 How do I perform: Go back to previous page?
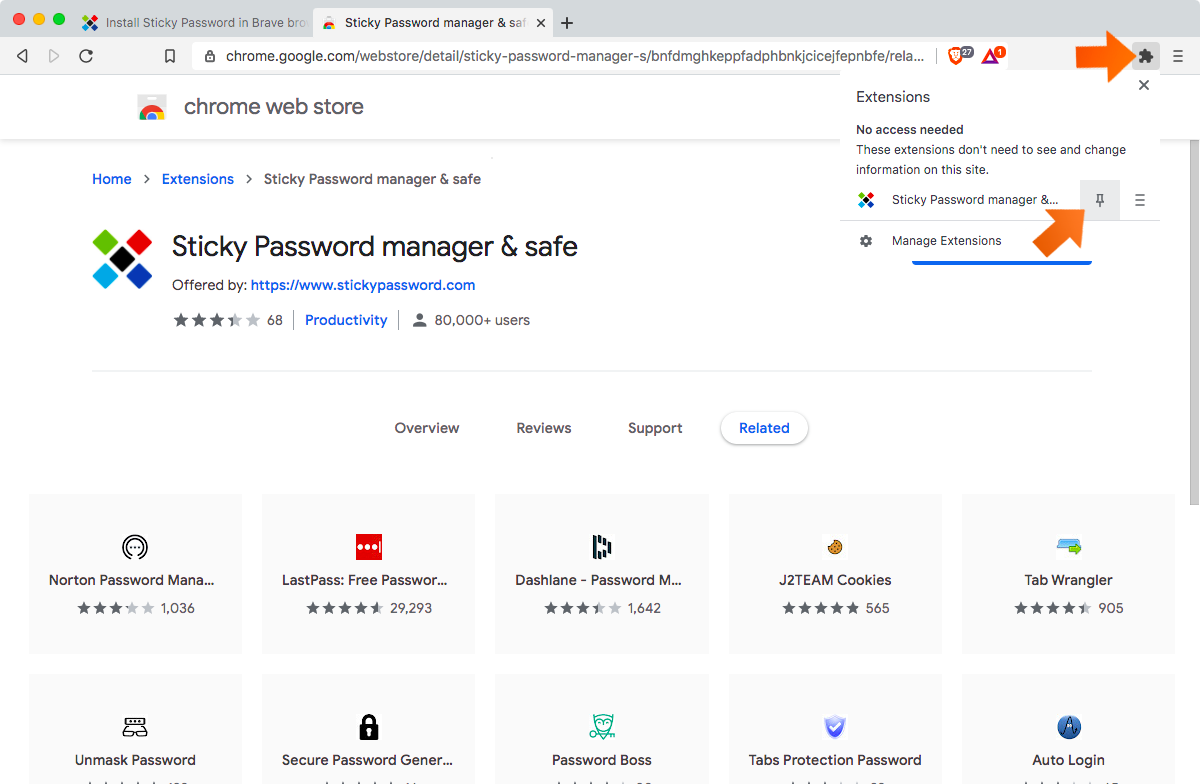pyautogui.click(x=23, y=57)
